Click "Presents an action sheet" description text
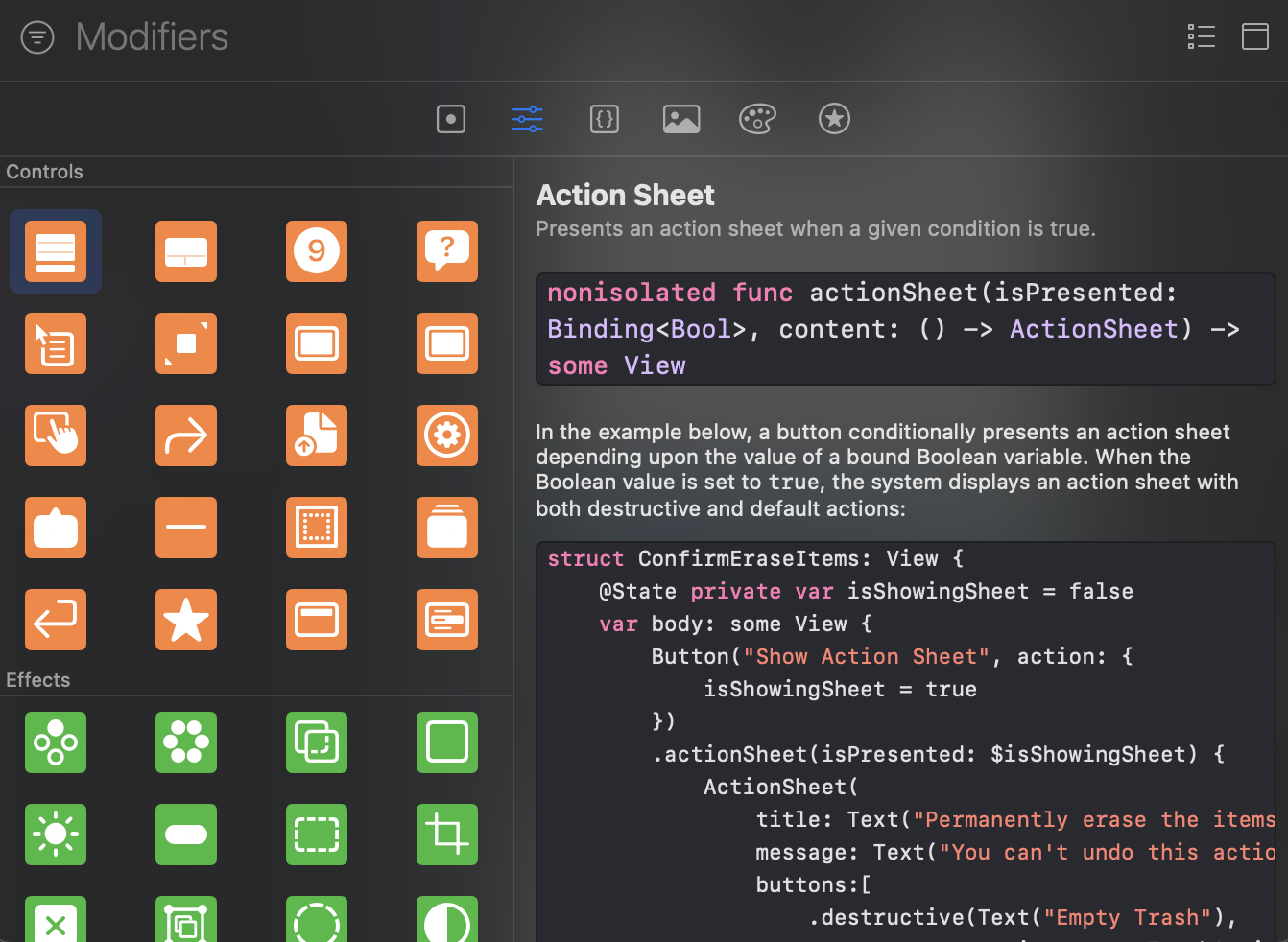This screenshot has height=942, width=1288. tap(816, 228)
